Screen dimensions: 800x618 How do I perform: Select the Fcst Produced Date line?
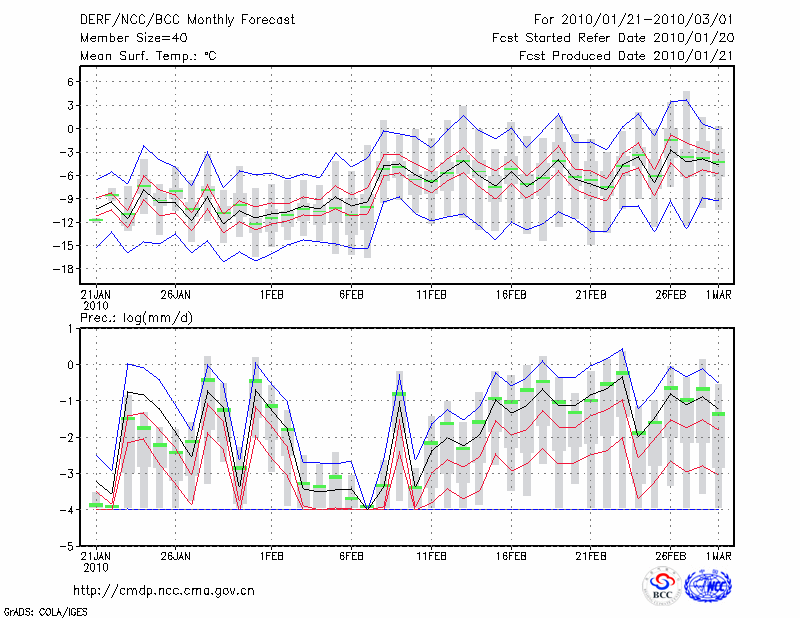pyautogui.click(x=619, y=56)
